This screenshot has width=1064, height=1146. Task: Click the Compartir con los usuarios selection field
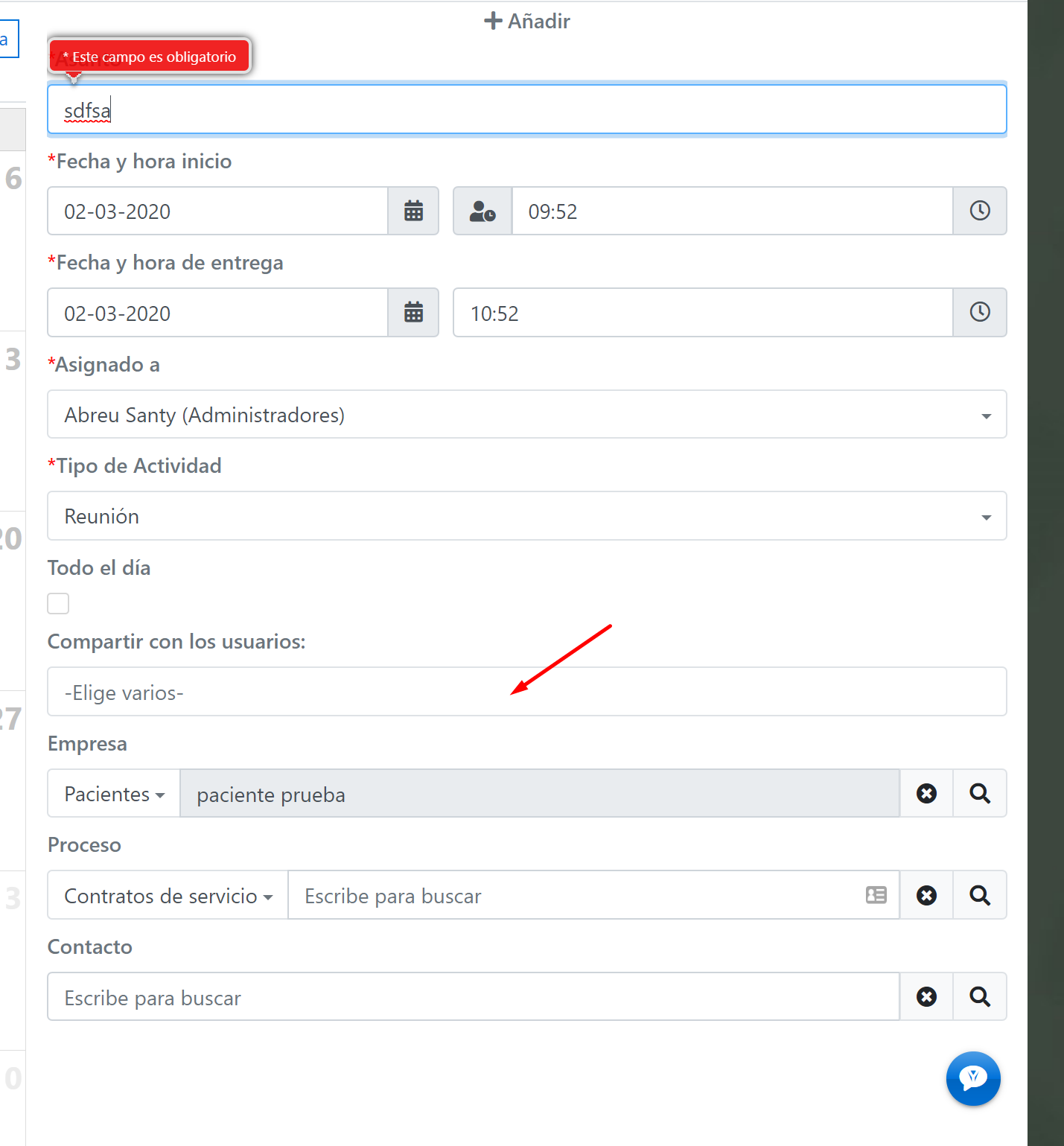(x=526, y=692)
